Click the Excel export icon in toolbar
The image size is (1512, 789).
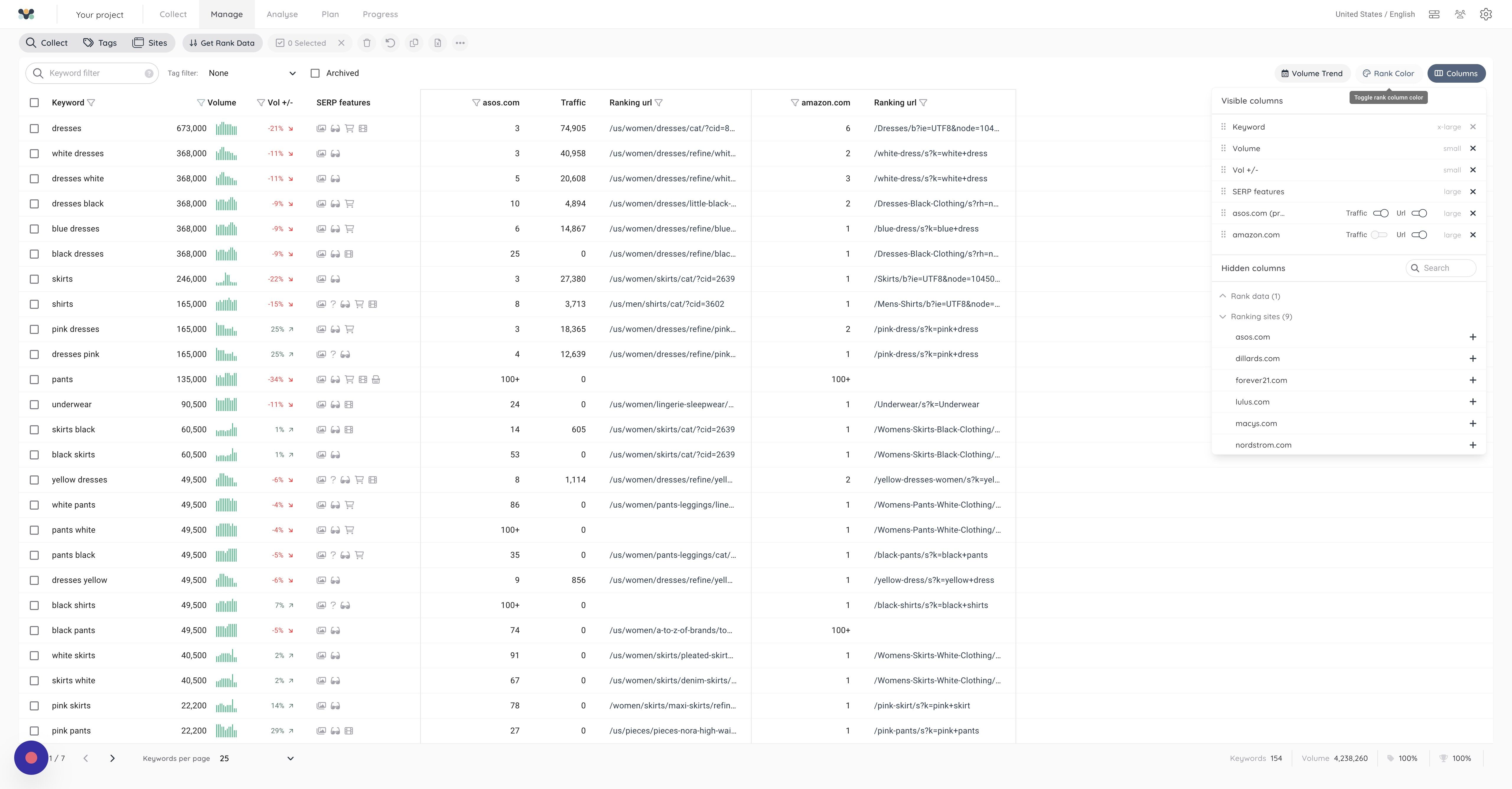pyautogui.click(x=437, y=43)
